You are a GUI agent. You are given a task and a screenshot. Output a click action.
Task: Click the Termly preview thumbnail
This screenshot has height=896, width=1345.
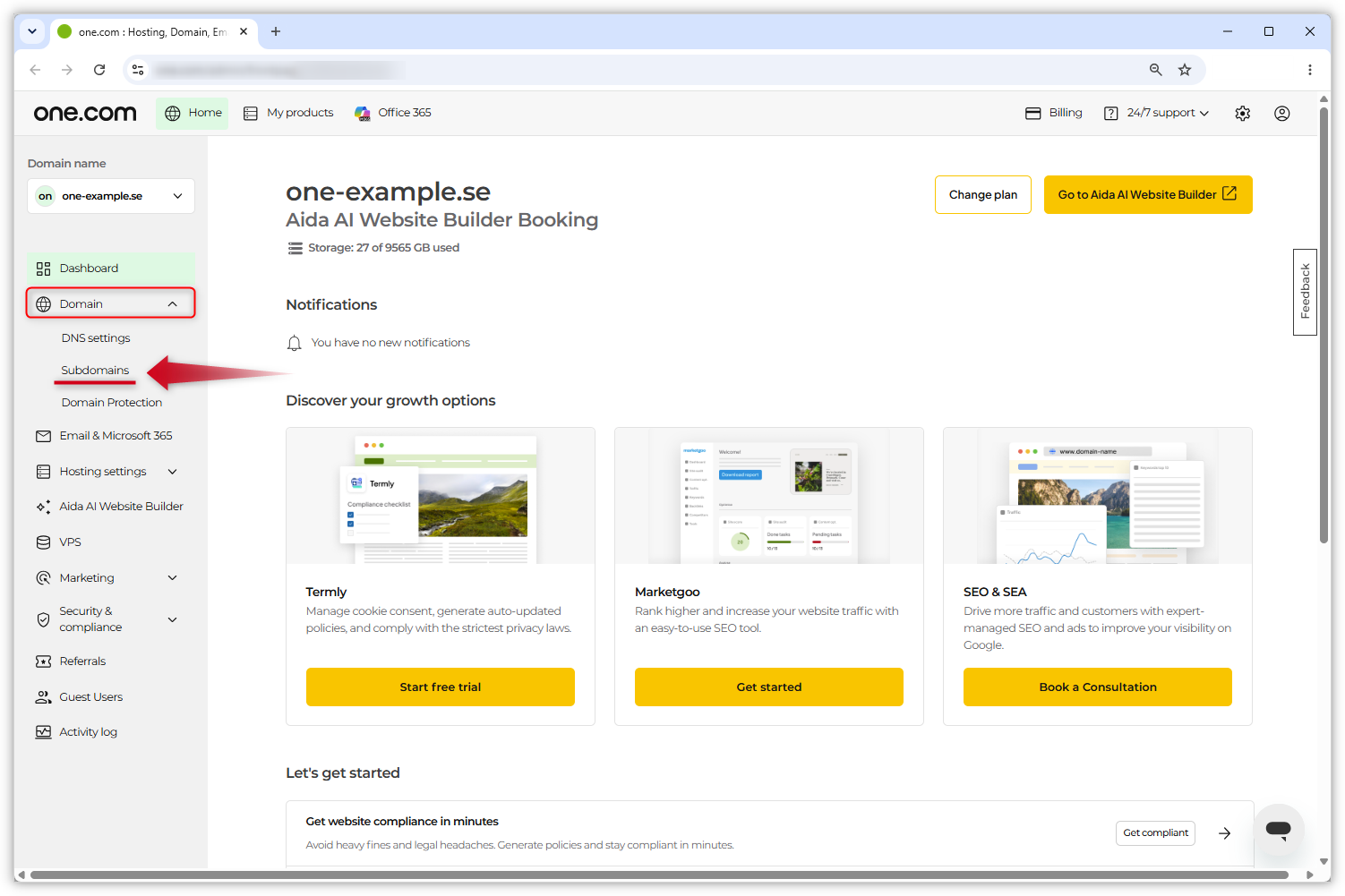[441, 496]
